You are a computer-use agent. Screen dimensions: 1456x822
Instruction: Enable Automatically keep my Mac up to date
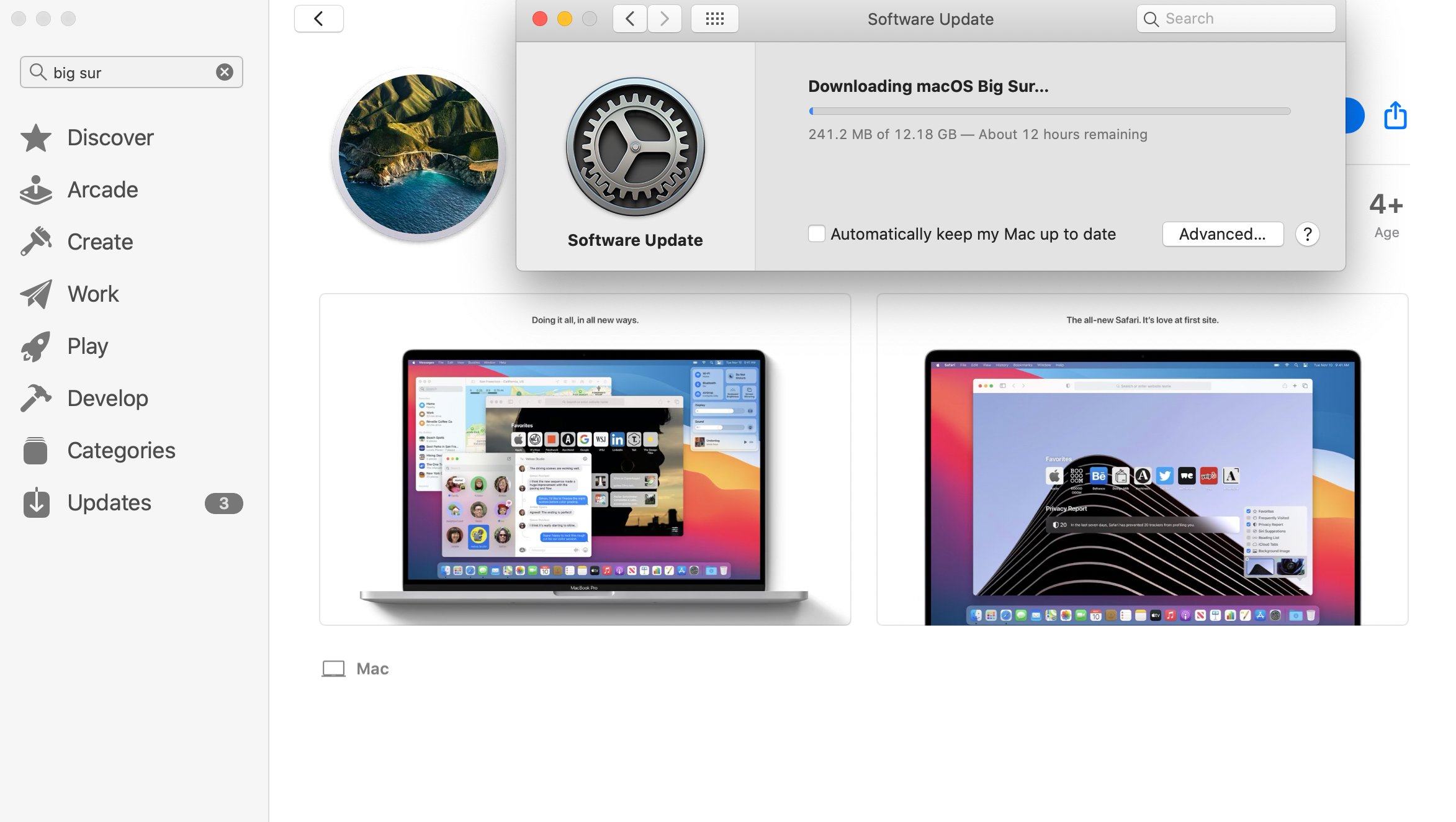[x=817, y=233]
